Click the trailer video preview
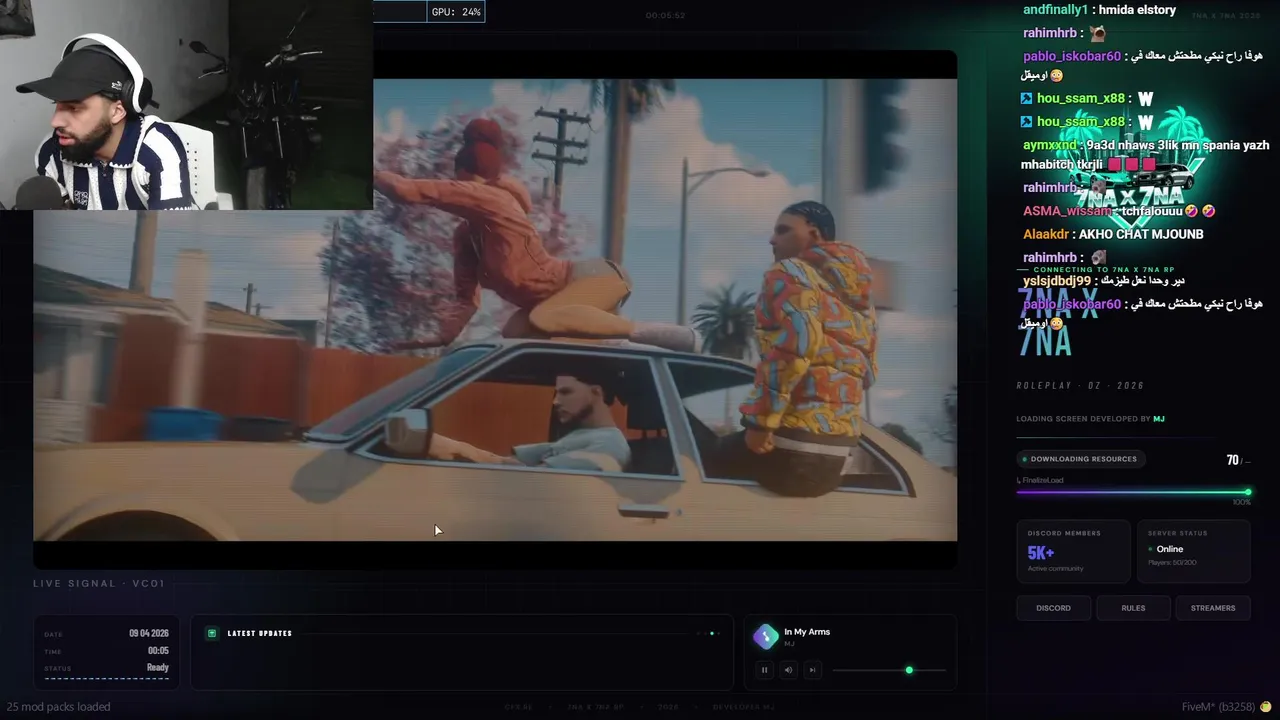 [x=495, y=310]
